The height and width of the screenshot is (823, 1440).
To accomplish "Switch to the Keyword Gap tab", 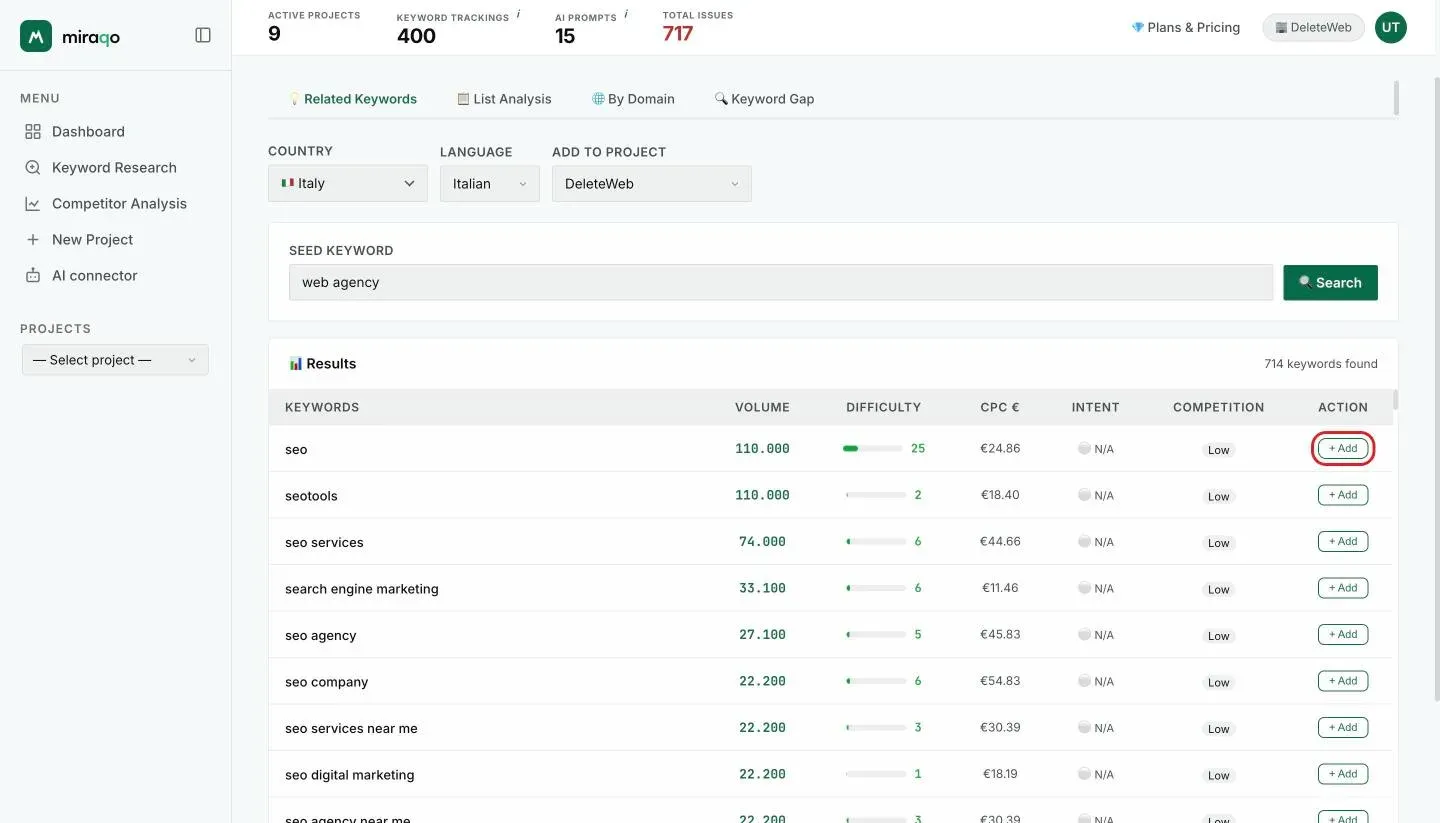I will click(764, 99).
